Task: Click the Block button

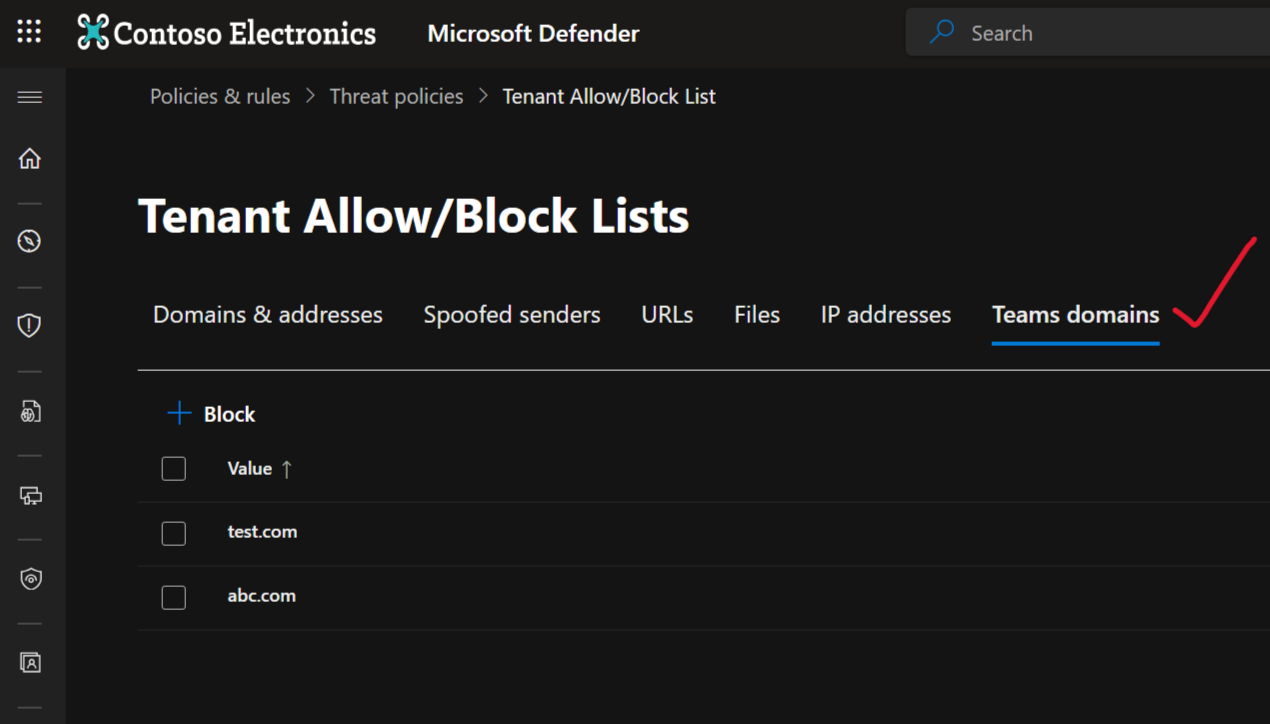Action: (x=211, y=414)
